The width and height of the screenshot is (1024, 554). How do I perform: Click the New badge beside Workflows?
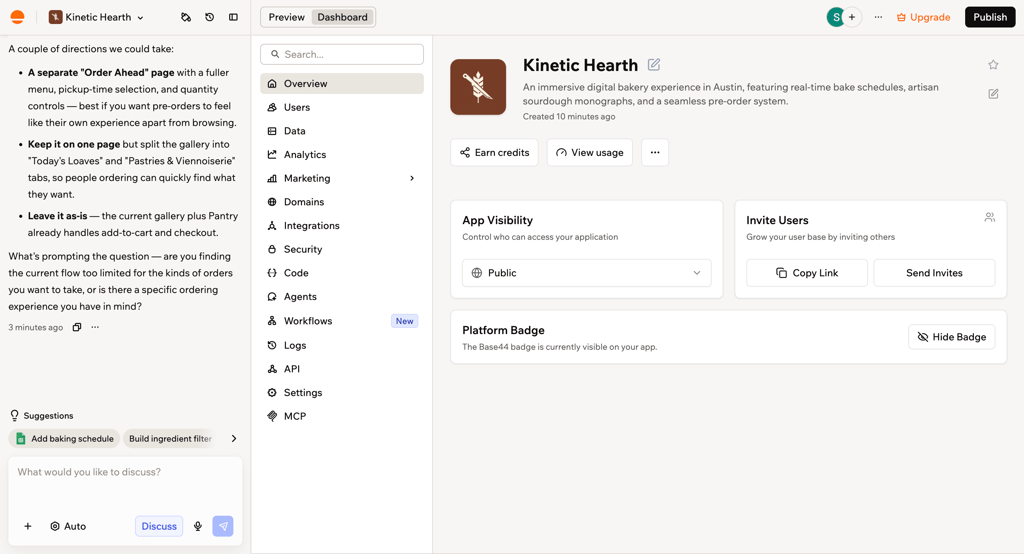[x=404, y=321]
